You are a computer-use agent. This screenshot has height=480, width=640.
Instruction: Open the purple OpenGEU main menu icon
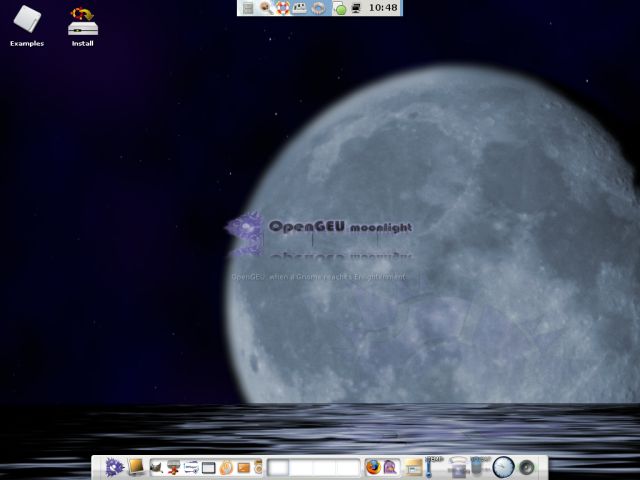114,467
